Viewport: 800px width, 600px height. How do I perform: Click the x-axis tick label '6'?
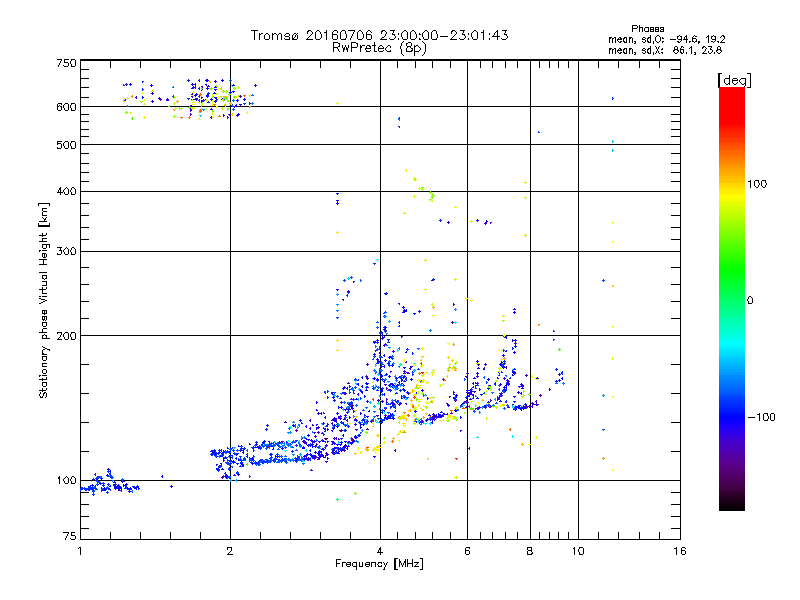[x=467, y=551]
